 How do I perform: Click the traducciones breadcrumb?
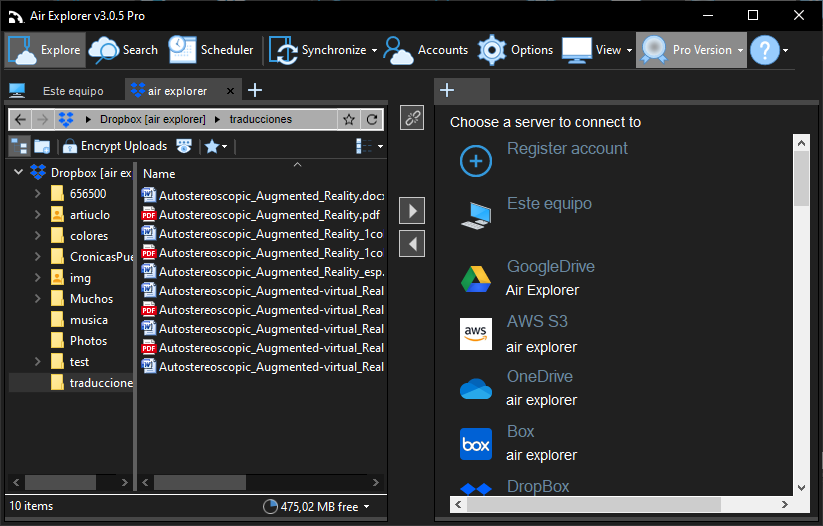click(260, 119)
